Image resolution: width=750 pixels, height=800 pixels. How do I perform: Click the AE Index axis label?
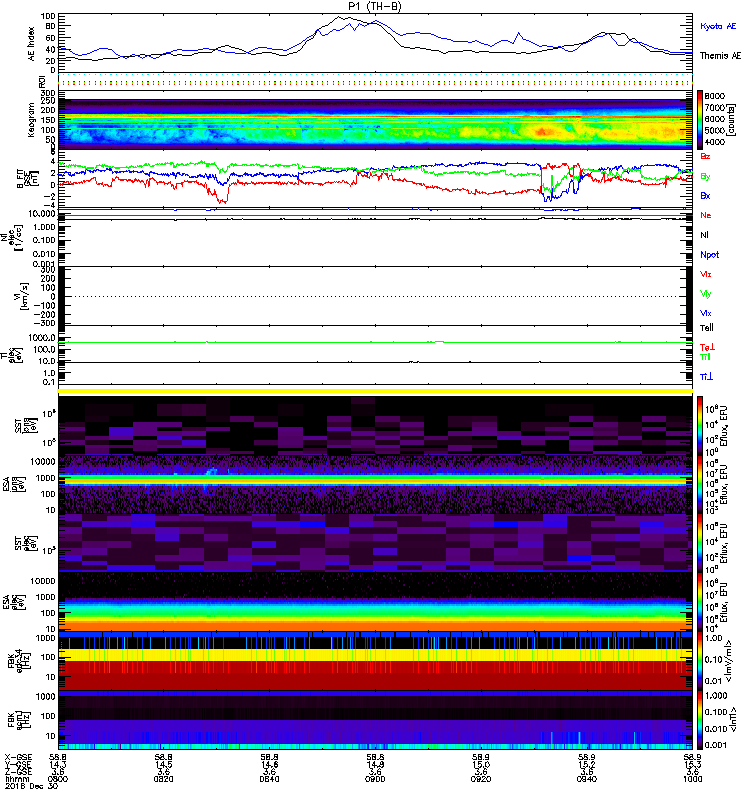coord(32,44)
